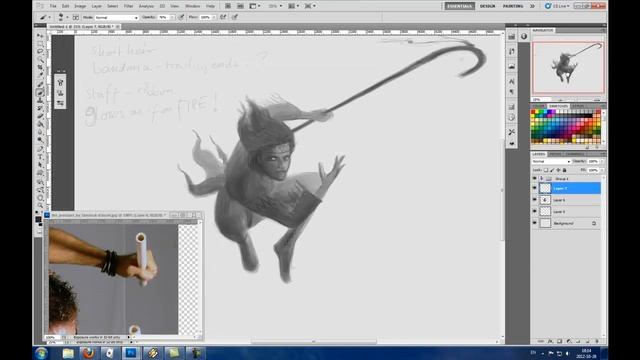This screenshot has width=640, height=360.
Task: Select the Brush tool
Action: [x=40, y=93]
